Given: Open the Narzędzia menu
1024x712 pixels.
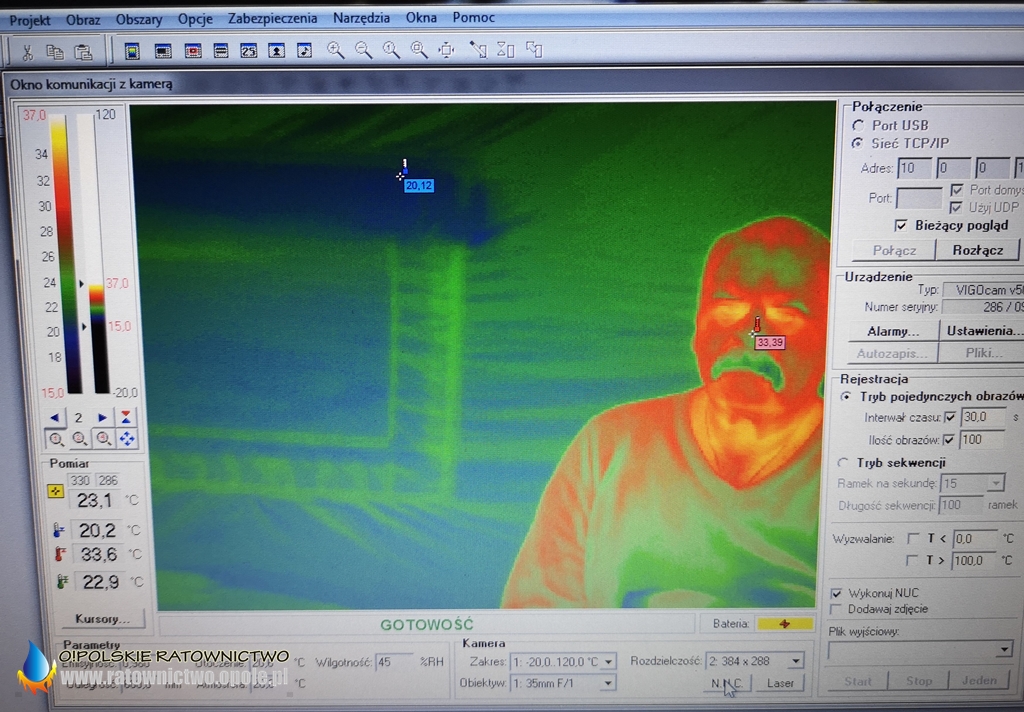Looking at the screenshot, I should coord(361,18).
